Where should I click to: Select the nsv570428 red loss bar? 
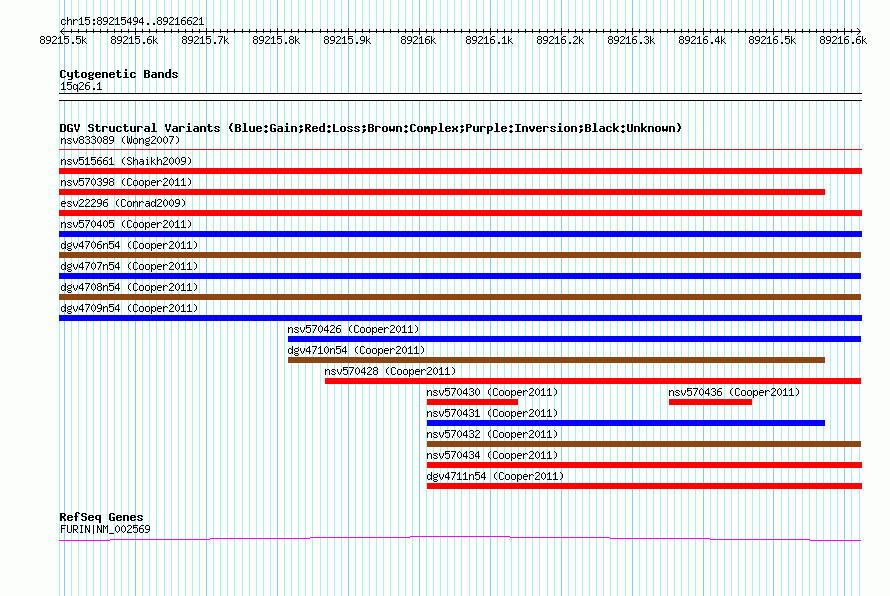coord(593,381)
